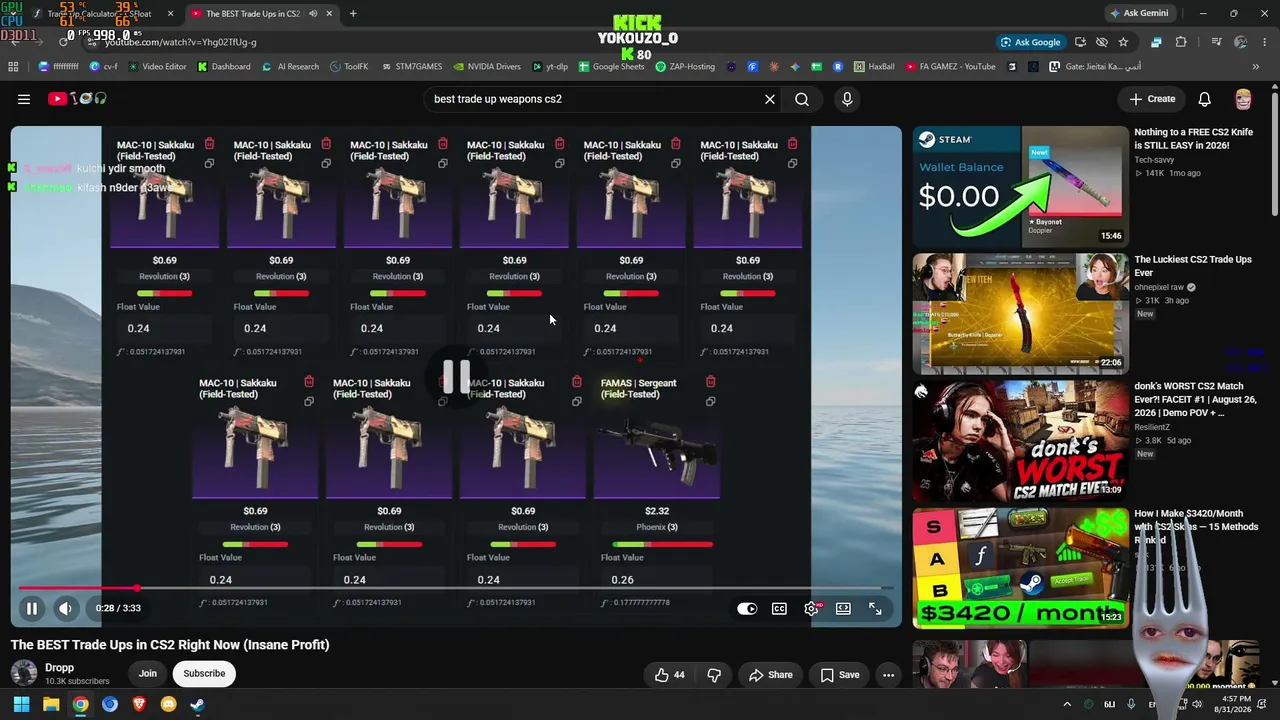Open YouTube notifications bell
Viewport: 1280px width, 720px height.
pyautogui.click(x=1205, y=99)
